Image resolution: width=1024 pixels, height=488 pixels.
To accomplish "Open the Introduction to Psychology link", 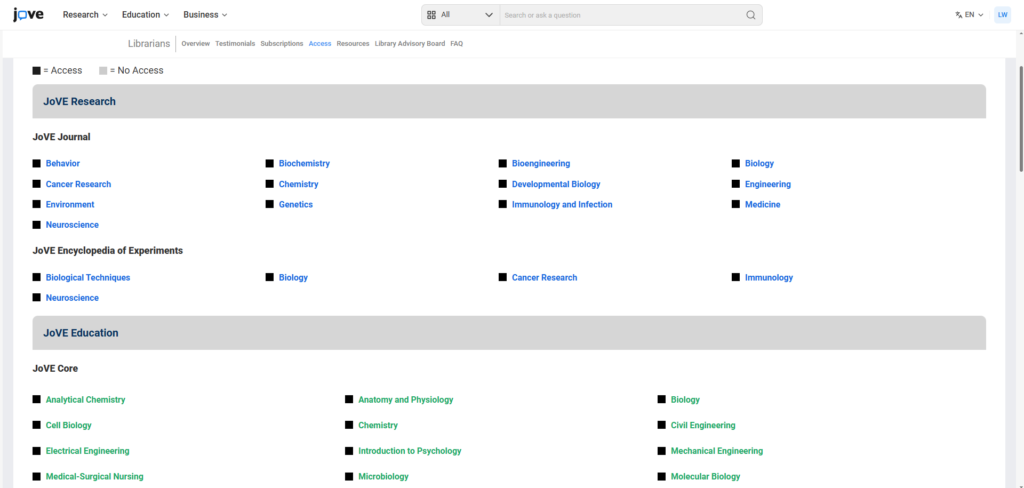I will (410, 451).
